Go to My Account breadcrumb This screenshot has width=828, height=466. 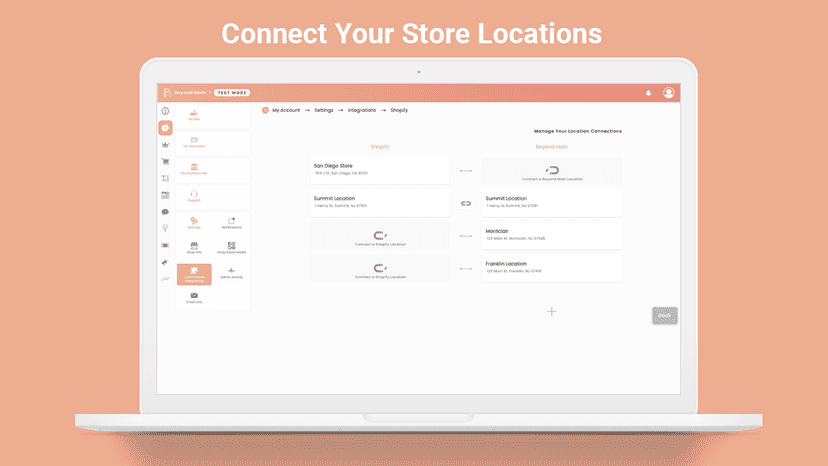[x=286, y=110]
